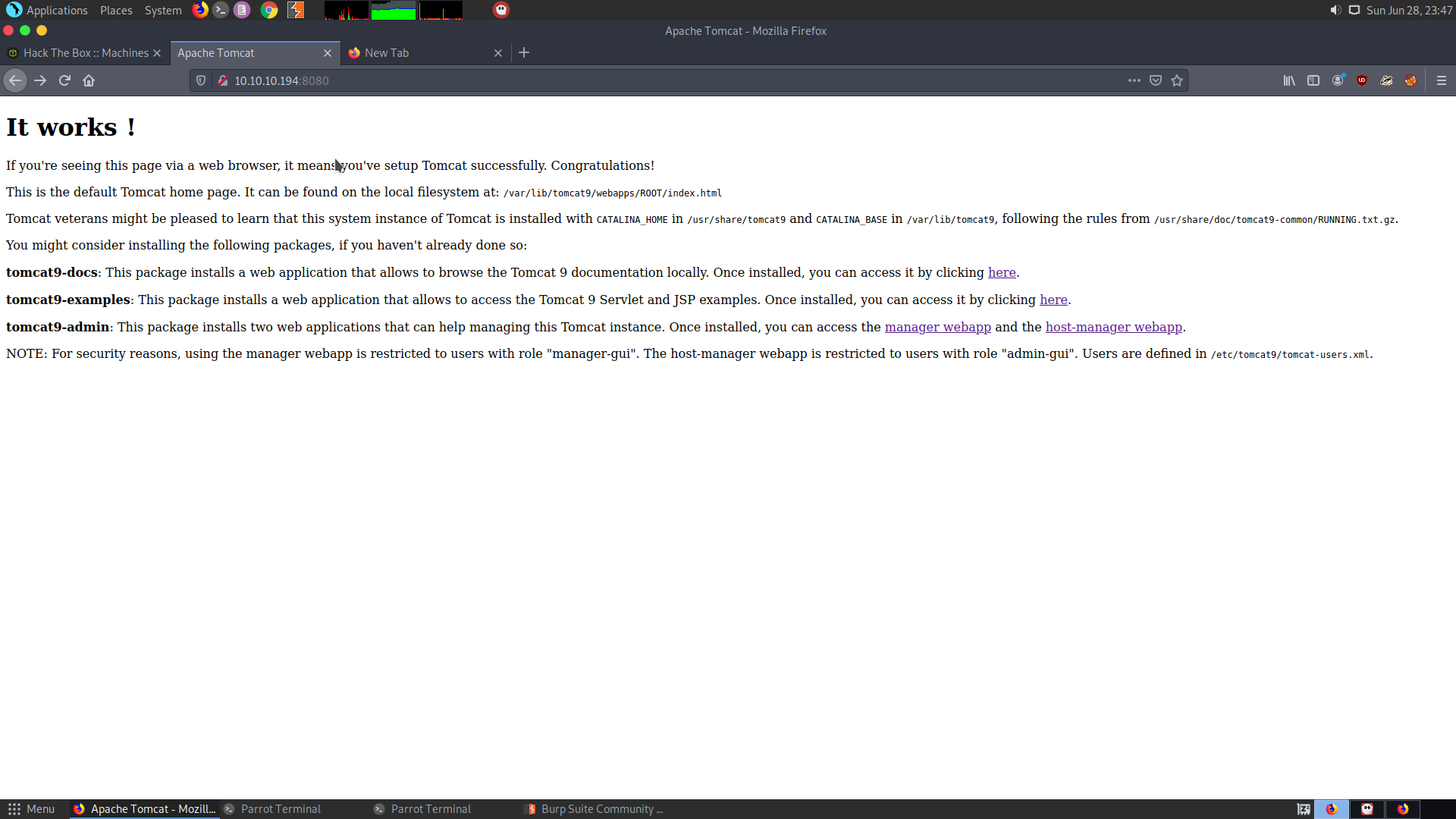1456x819 pixels.
Task: Open the uBlock Origin extension icon
Action: click(1362, 80)
